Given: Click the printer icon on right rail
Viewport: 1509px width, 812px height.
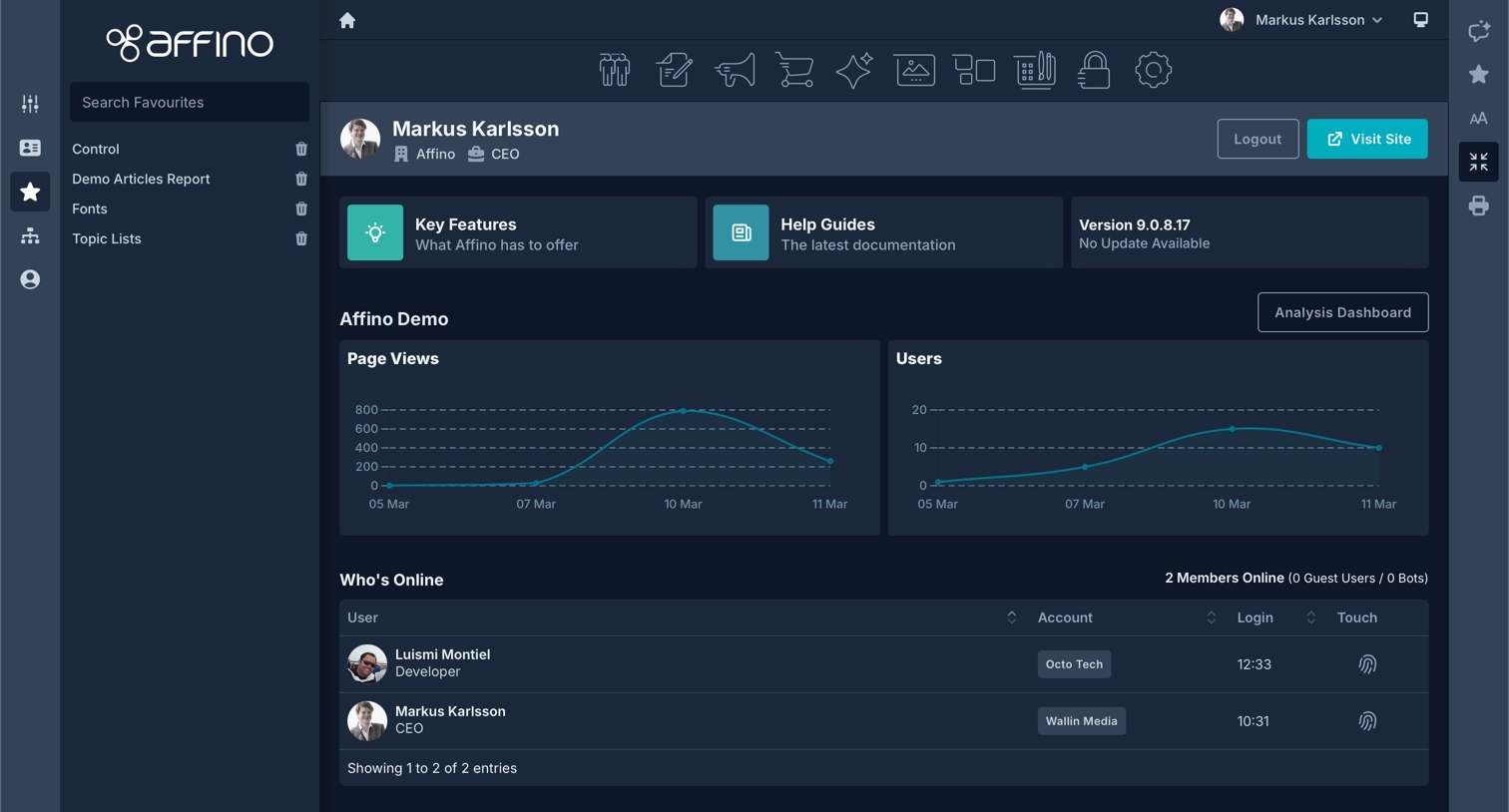Looking at the screenshot, I should click(1479, 205).
